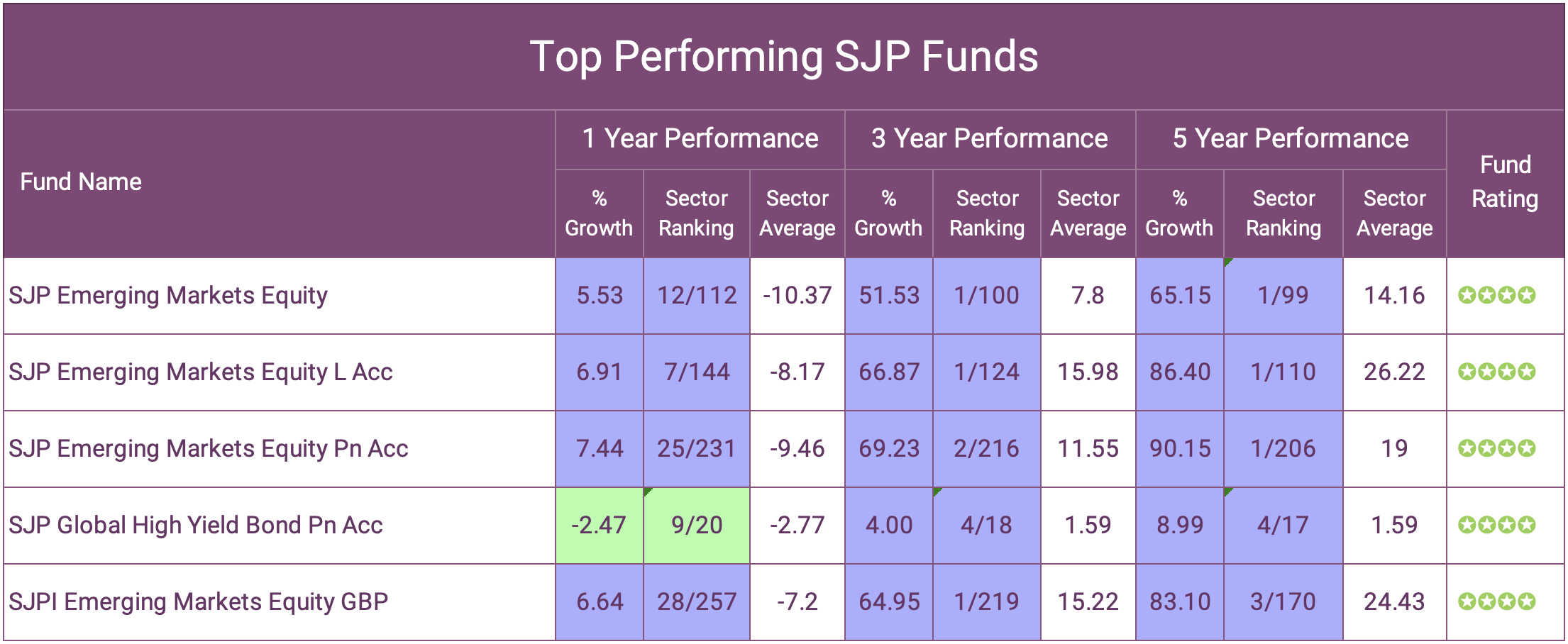Viewport: 1568px width, 644px height.
Task: Click the 1/99 five-year sector ranking cell
Action: point(1283,295)
